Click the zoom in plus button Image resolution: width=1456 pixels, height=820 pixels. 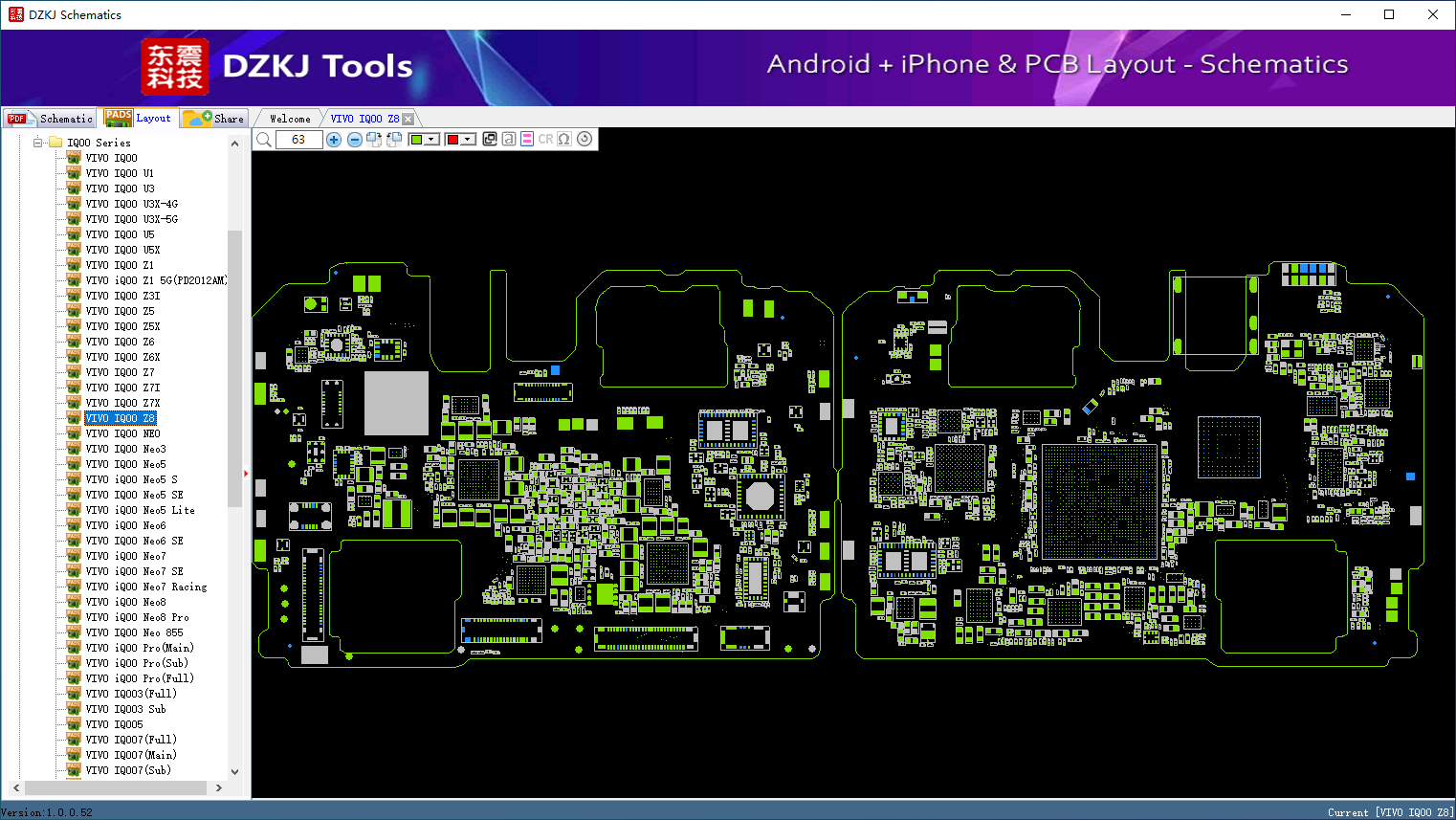[334, 140]
